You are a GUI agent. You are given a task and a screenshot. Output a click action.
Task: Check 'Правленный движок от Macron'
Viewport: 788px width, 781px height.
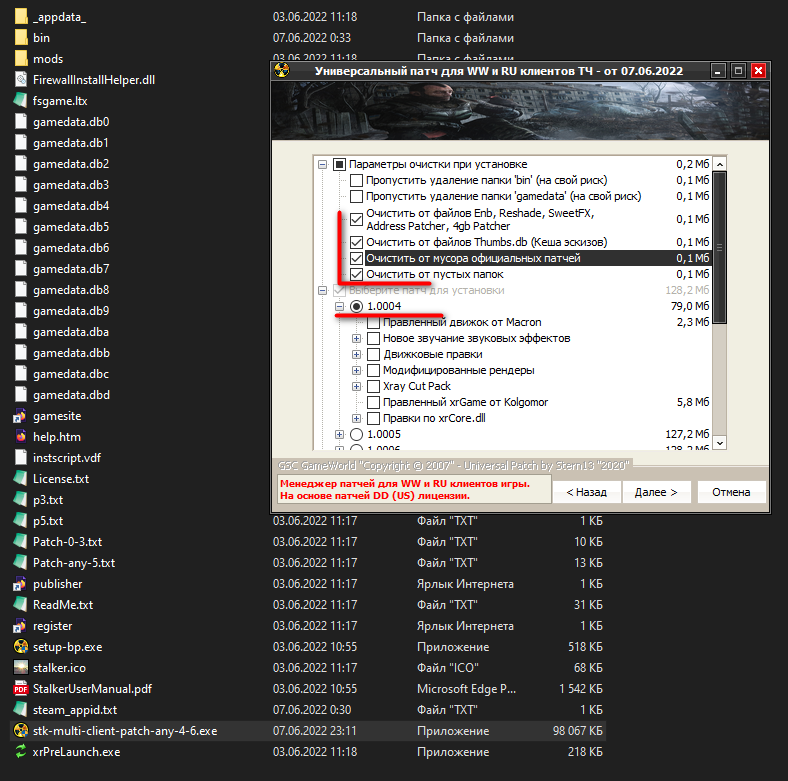(x=373, y=322)
